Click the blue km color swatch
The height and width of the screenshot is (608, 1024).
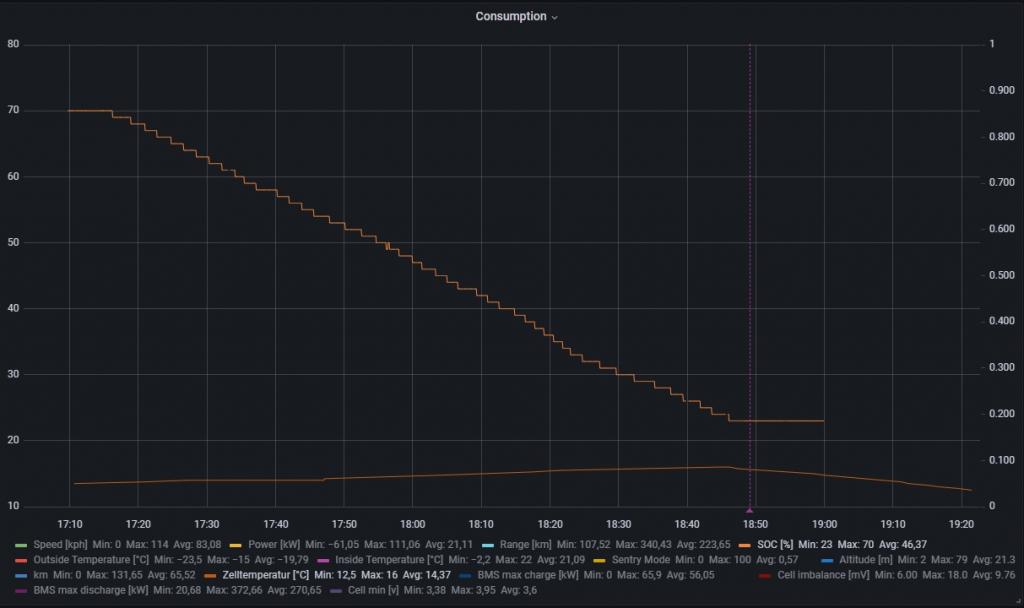click(x=21, y=575)
